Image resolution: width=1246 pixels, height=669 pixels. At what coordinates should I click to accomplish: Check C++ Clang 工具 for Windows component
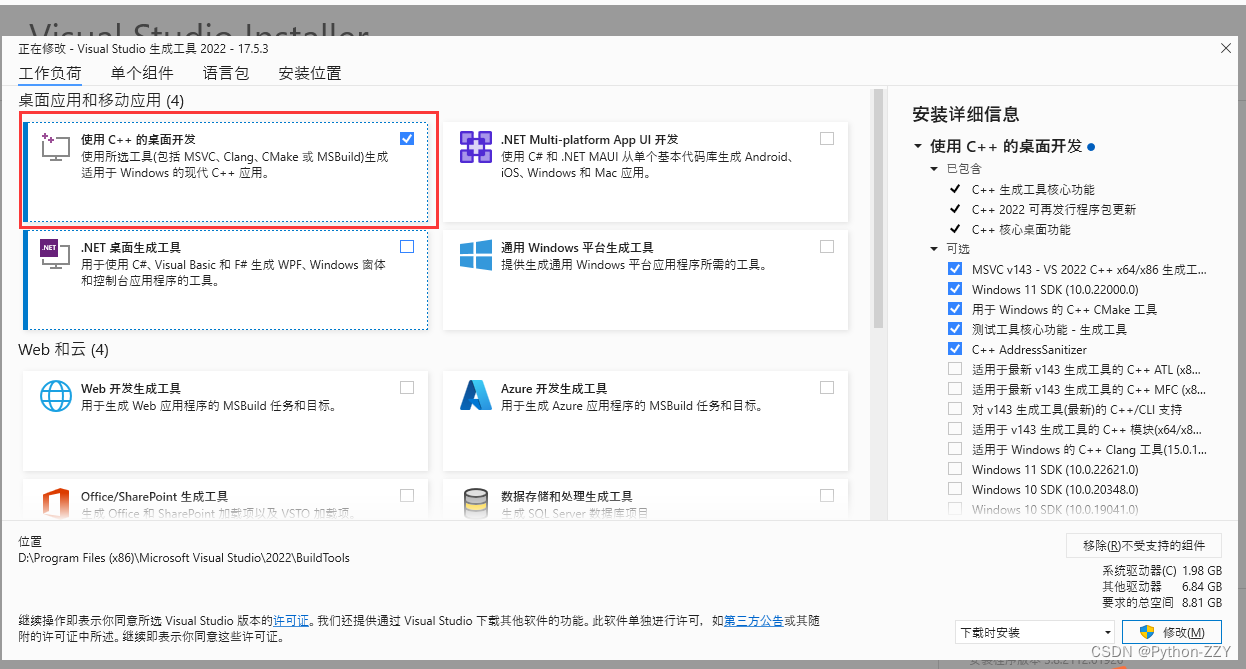955,449
